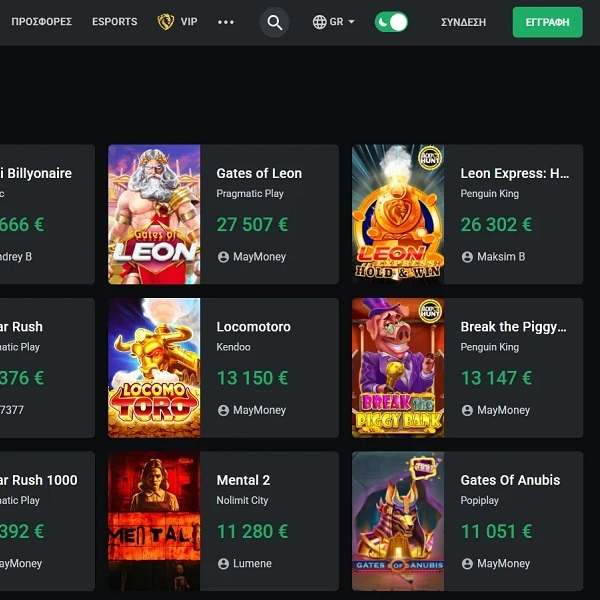Click user icon on Locomotoro card
600x600 pixels.
223,410
